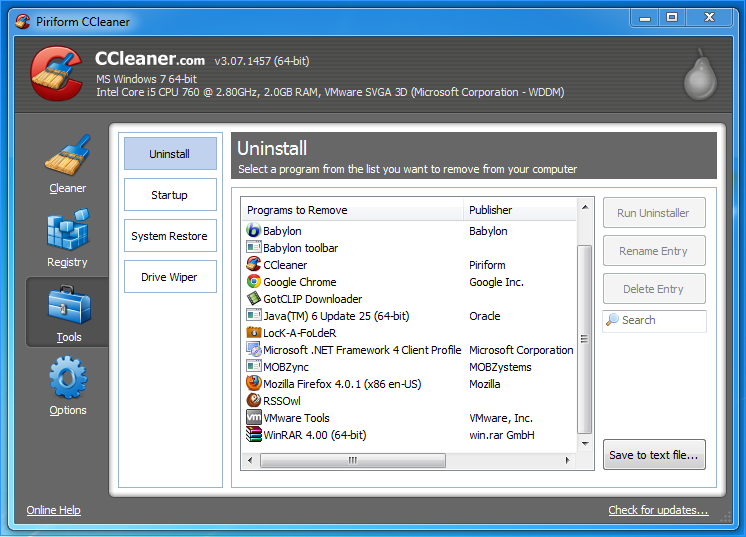Focus the Search input field

click(x=654, y=321)
